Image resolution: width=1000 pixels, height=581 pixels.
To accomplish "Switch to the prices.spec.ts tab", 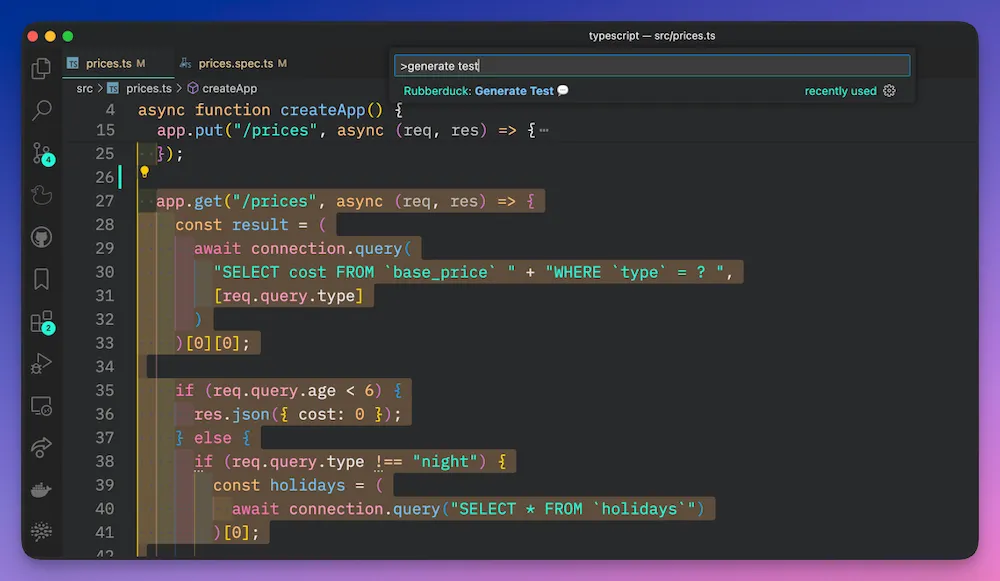I will pos(235,64).
